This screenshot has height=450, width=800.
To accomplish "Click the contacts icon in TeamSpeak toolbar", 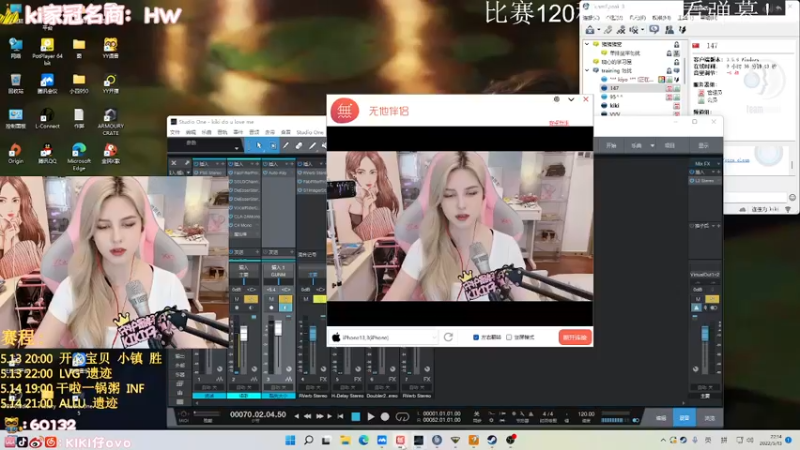I will [669, 30].
